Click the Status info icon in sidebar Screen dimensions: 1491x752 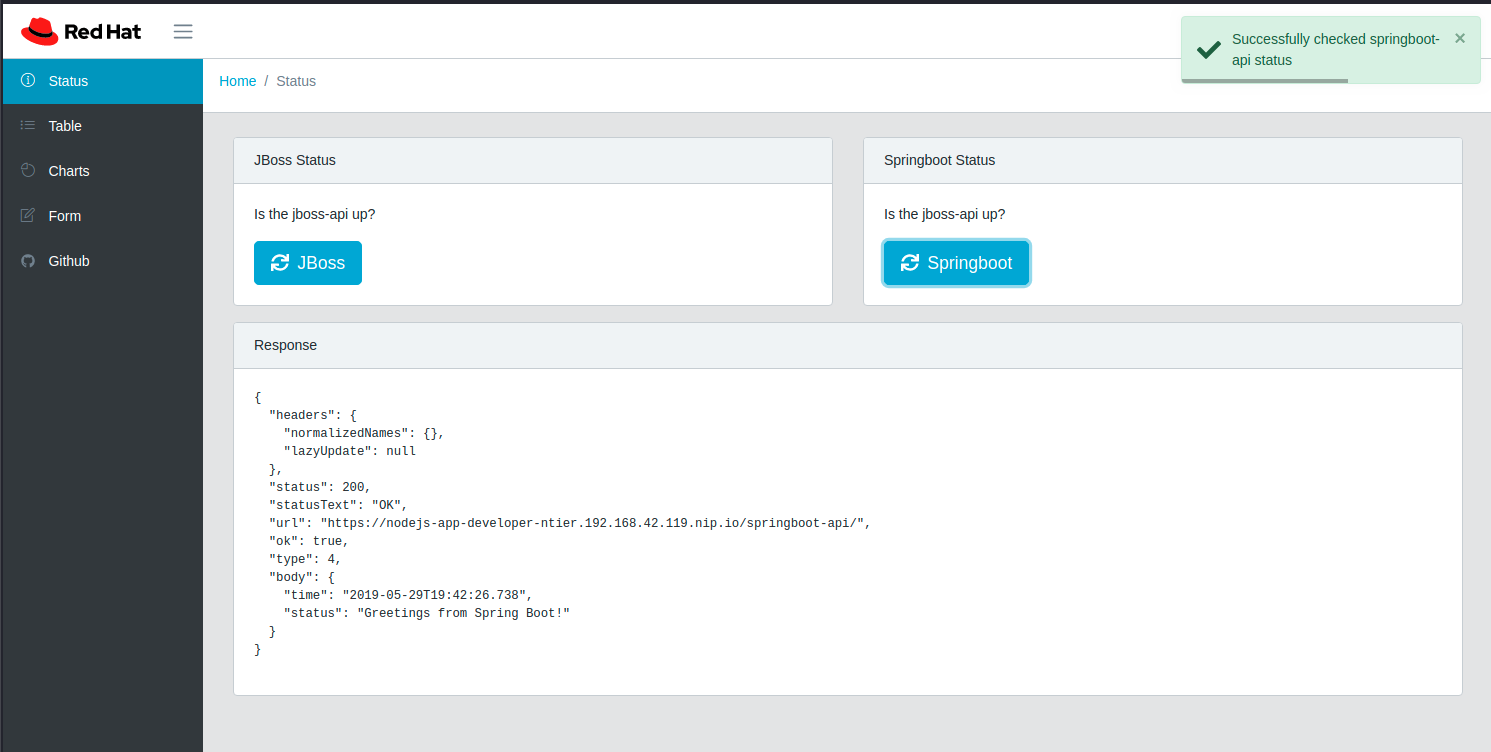pos(28,80)
